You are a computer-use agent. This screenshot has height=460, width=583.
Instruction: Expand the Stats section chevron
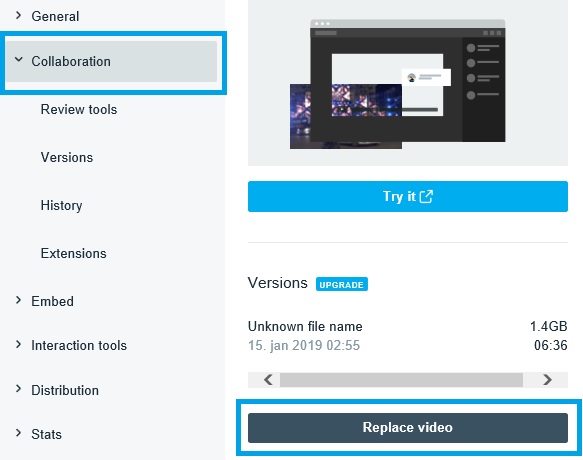(x=18, y=433)
